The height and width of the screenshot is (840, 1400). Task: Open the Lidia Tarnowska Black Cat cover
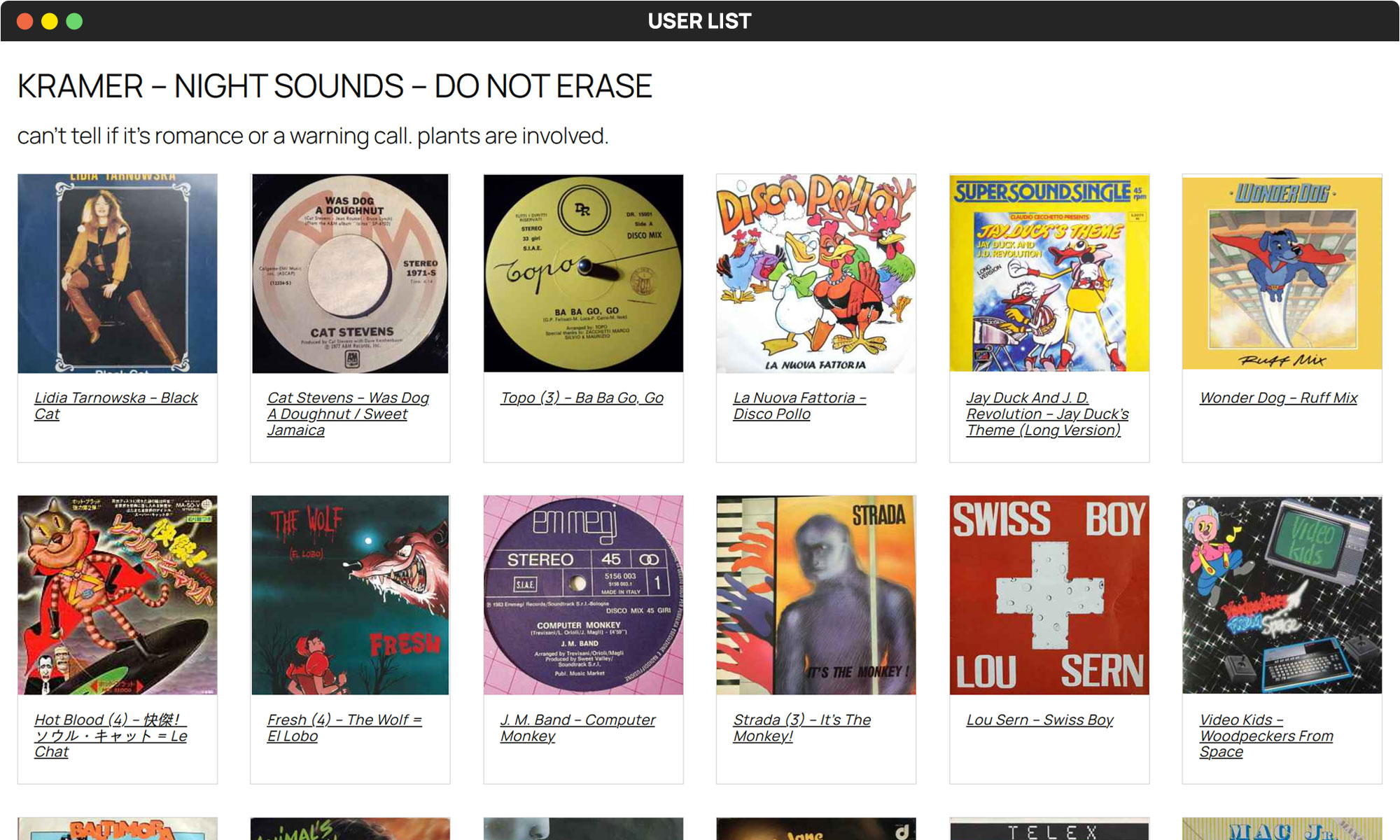118,274
